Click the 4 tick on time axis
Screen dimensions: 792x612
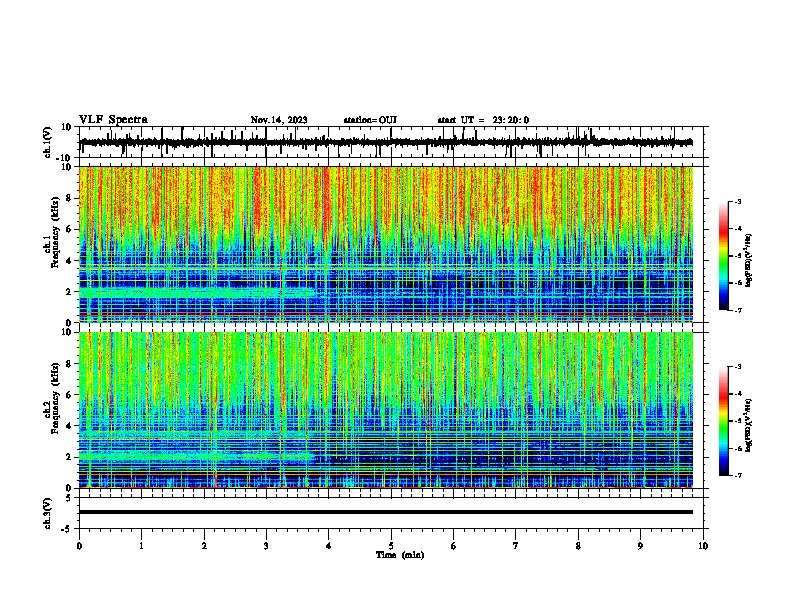(x=329, y=546)
